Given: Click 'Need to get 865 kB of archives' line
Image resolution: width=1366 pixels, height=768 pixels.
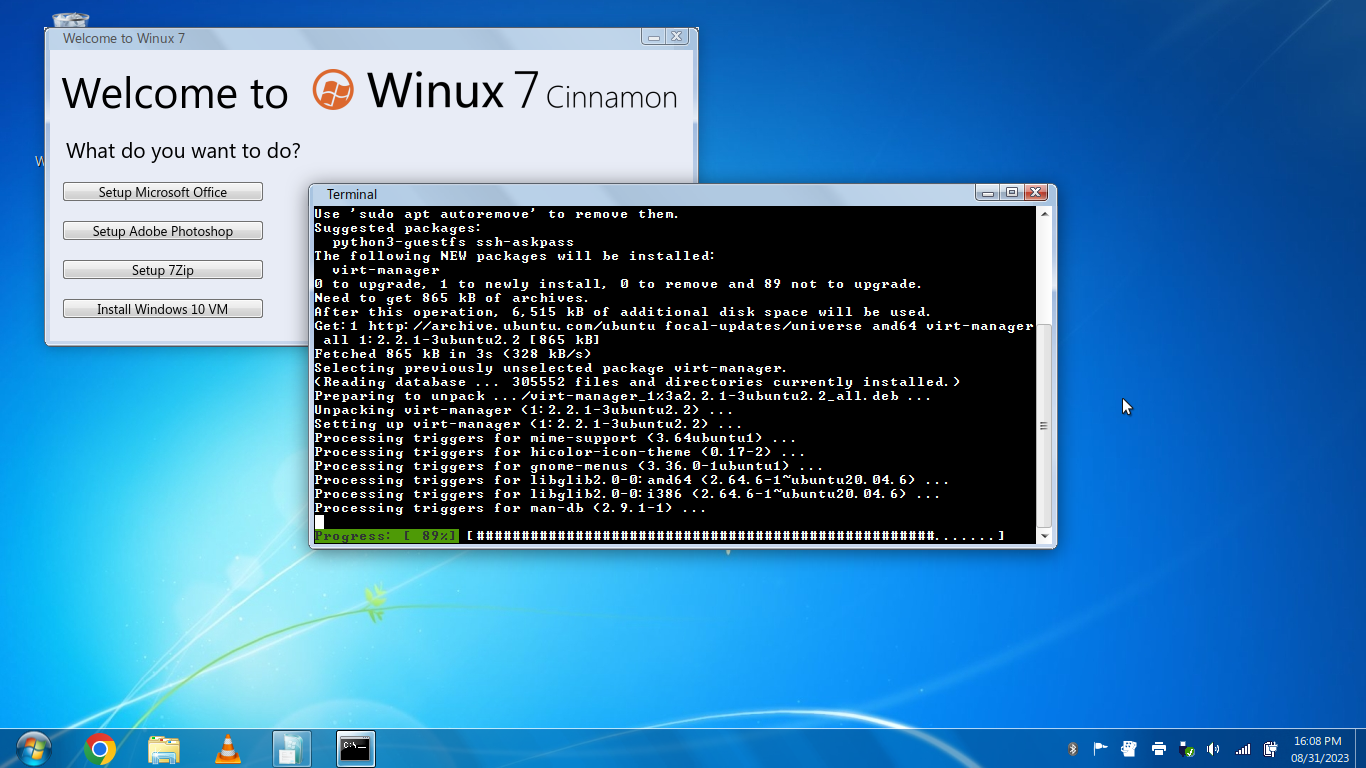Looking at the screenshot, I should (x=452, y=298).
